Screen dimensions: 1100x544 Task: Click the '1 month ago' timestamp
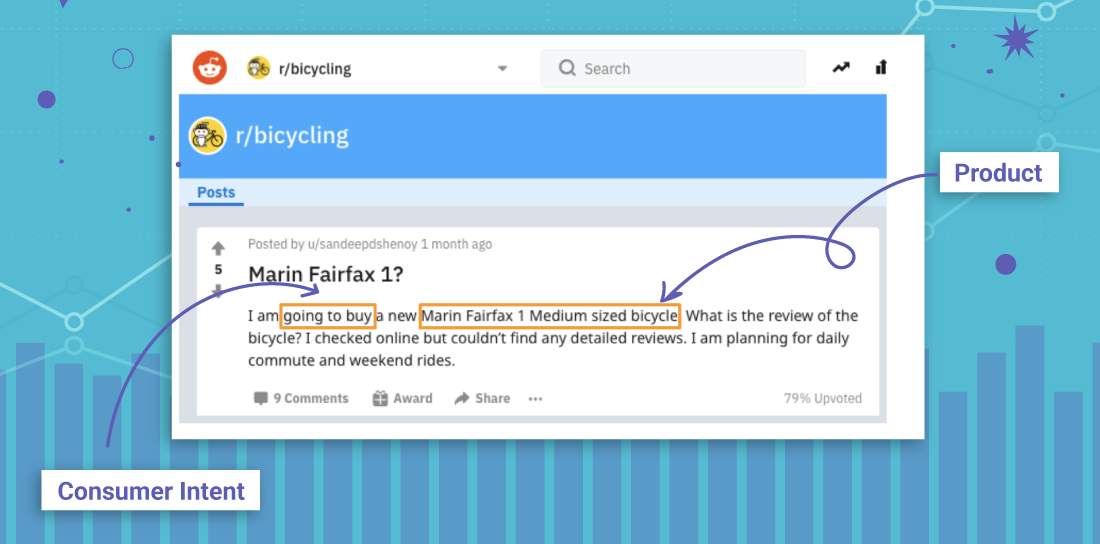click(x=457, y=244)
